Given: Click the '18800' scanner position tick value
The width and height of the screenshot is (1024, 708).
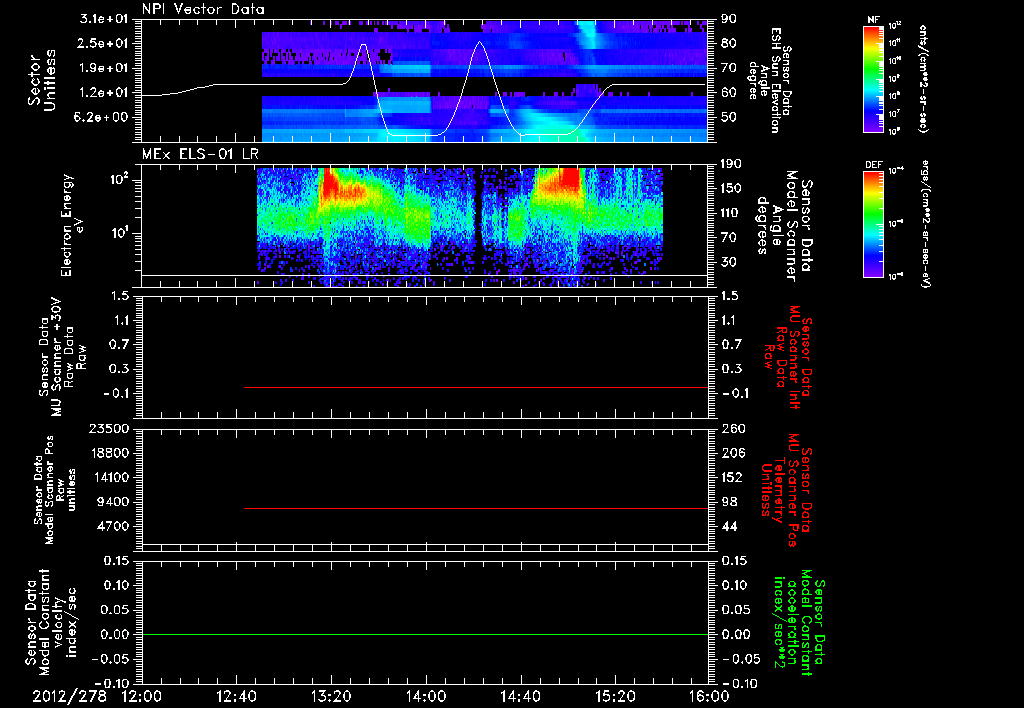Looking at the screenshot, I should 108,453.
